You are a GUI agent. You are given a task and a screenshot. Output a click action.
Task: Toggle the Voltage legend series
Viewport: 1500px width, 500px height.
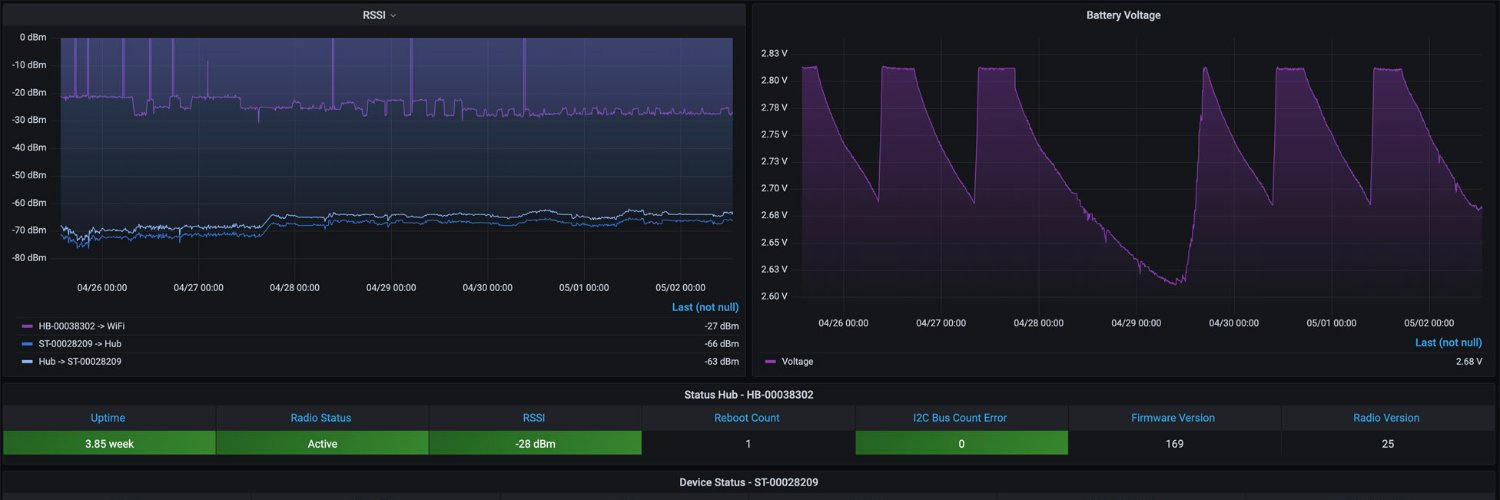click(797, 361)
